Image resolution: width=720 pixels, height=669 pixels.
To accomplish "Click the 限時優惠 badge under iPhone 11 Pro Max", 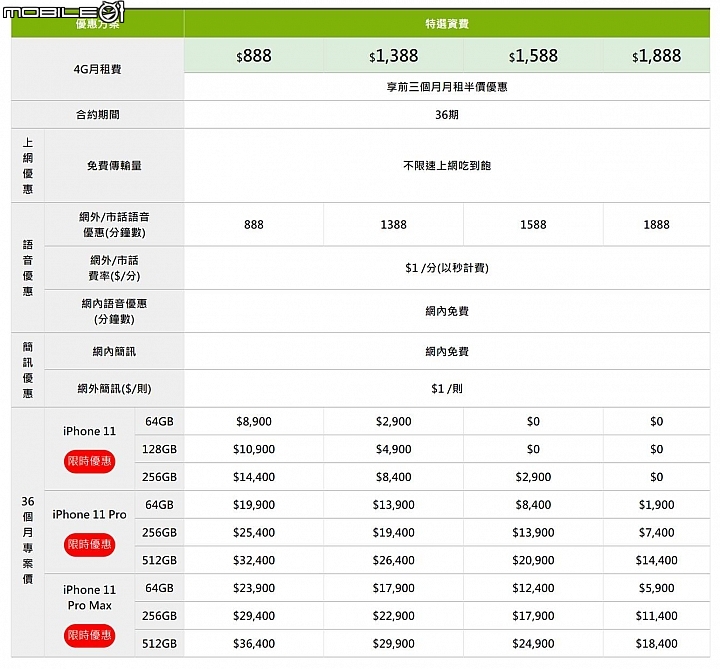I will point(89,635).
